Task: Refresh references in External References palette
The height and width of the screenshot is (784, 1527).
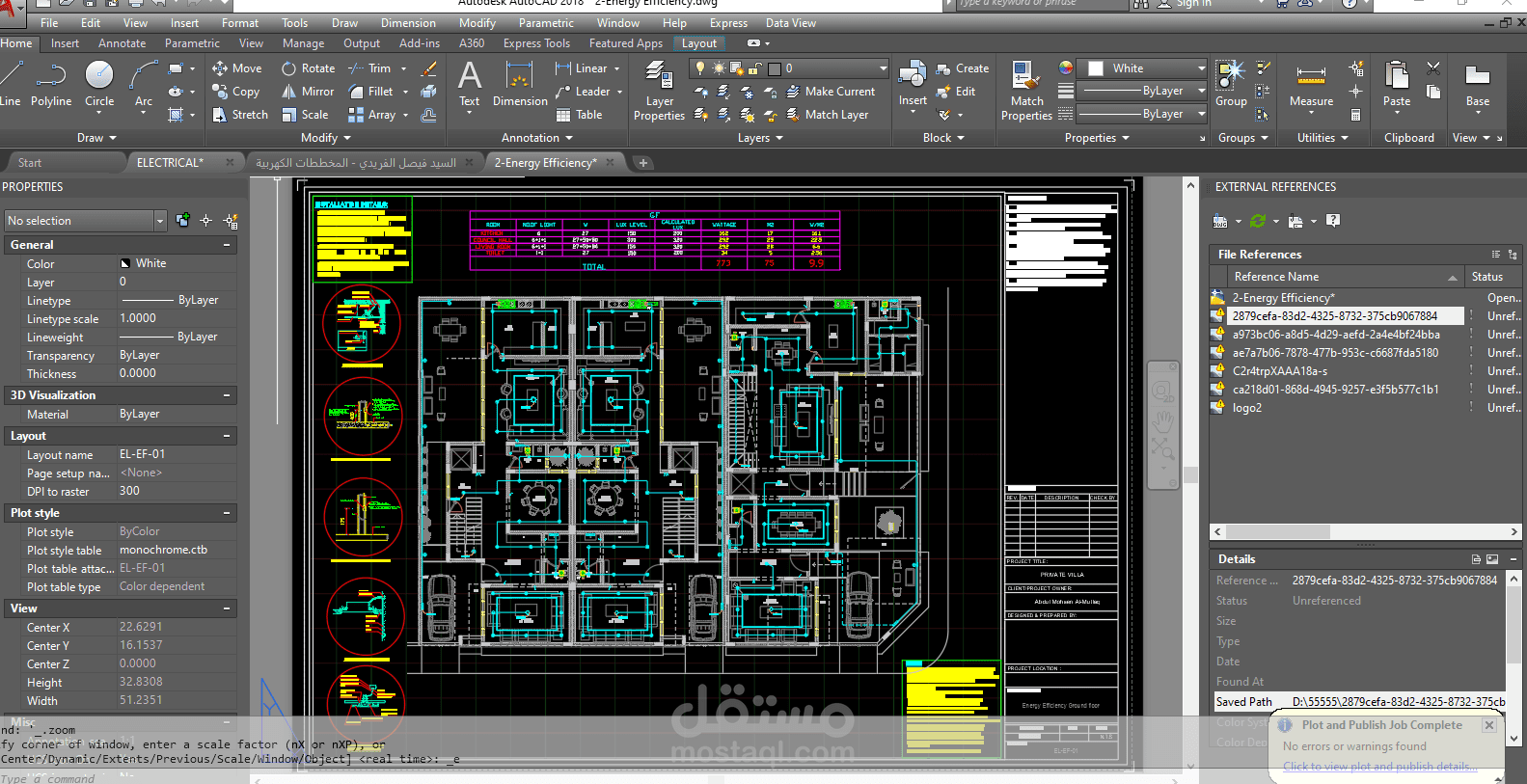Action: tap(1258, 221)
